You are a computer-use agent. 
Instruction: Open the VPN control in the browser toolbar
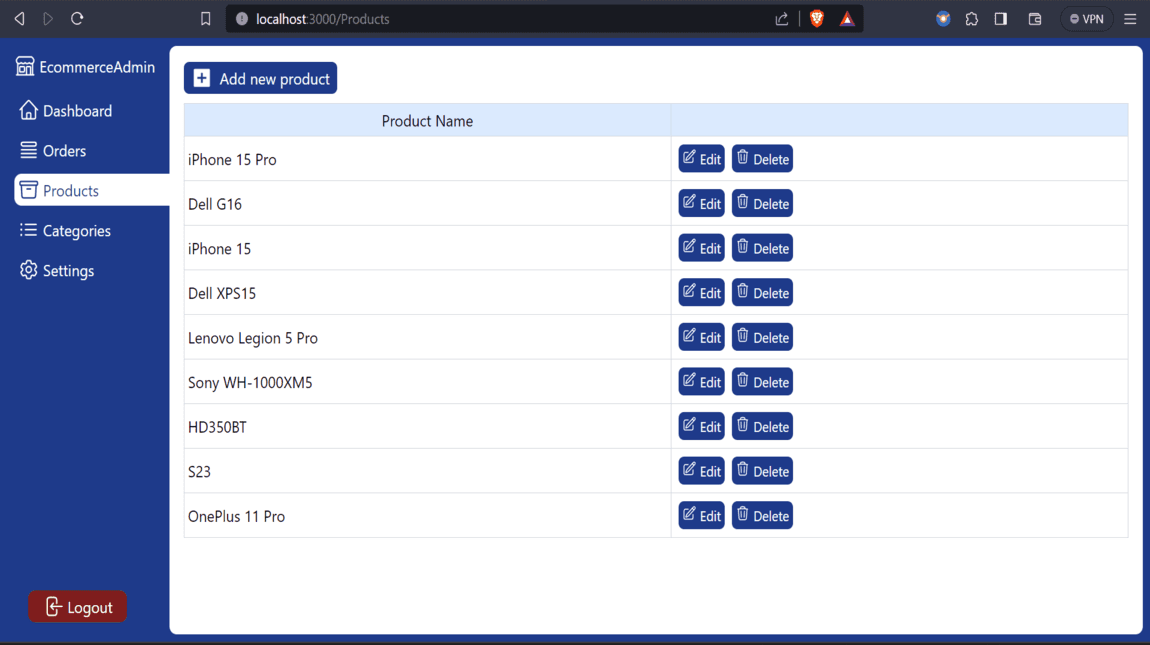click(1086, 18)
